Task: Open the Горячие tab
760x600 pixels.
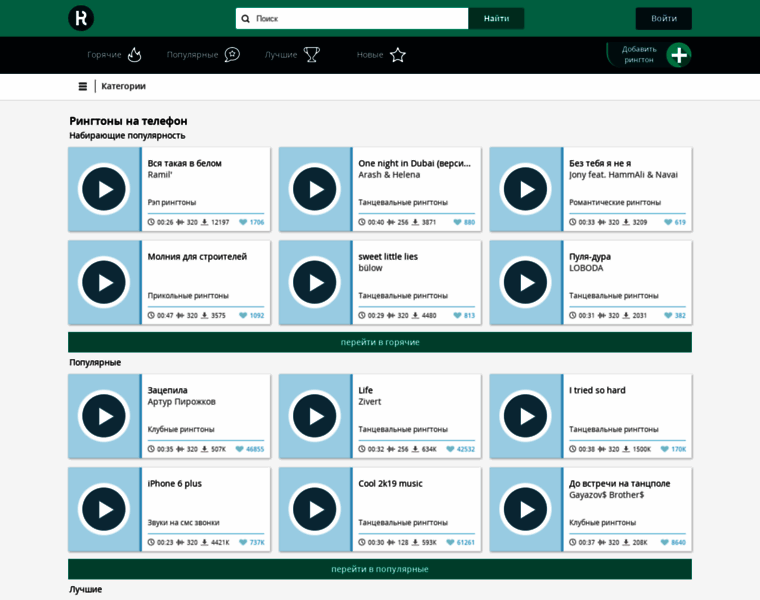Action: point(114,54)
